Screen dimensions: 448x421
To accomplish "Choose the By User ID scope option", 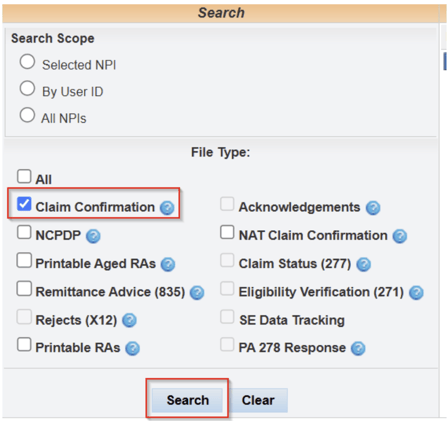I will pos(27,88).
